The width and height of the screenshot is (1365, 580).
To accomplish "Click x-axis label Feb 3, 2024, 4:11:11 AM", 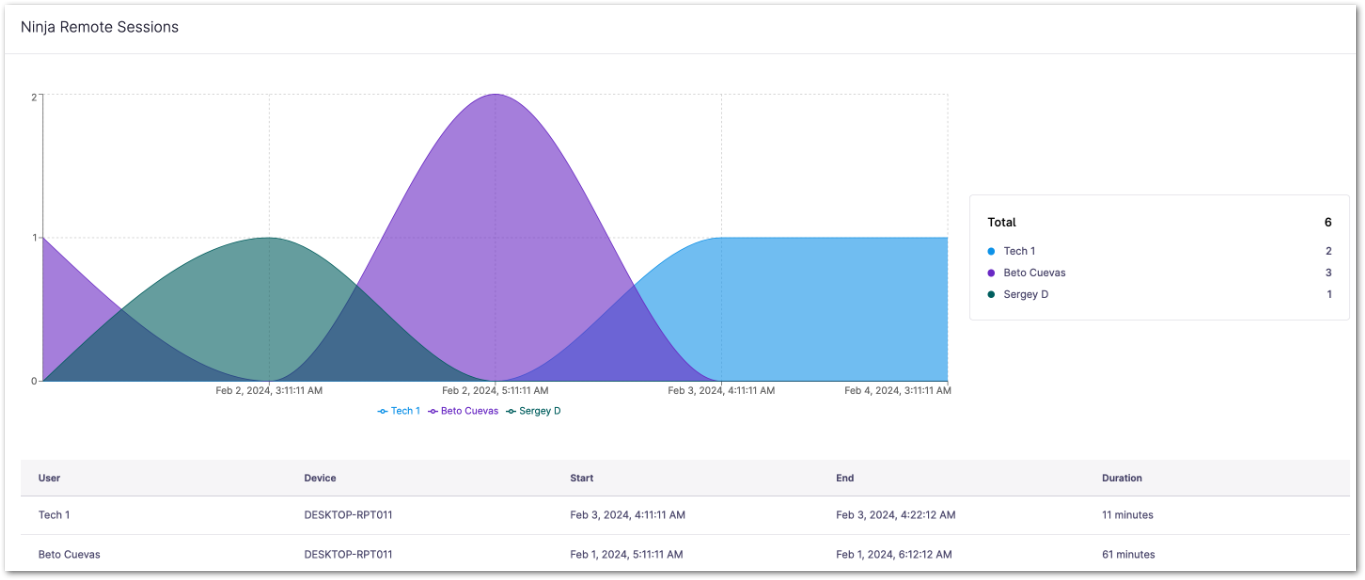I will click(721, 391).
